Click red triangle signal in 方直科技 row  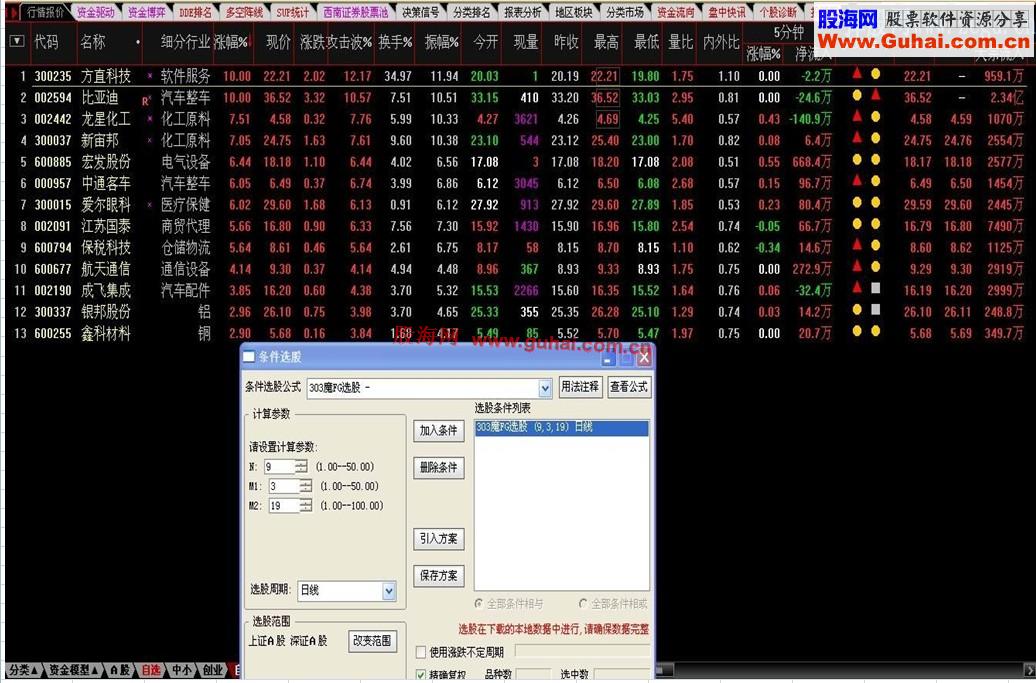pos(857,73)
